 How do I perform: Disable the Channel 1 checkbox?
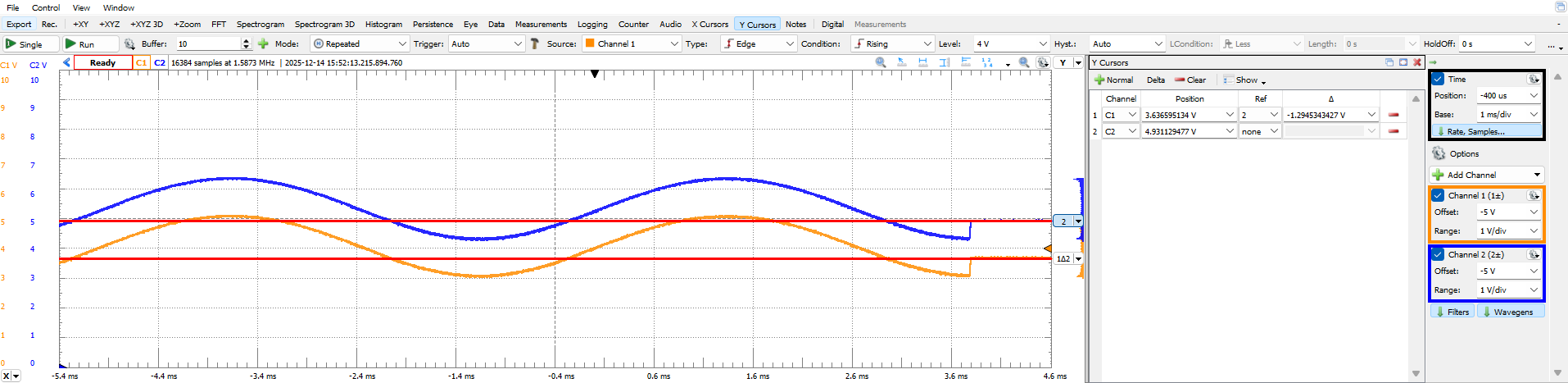[x=1438, y=196]
